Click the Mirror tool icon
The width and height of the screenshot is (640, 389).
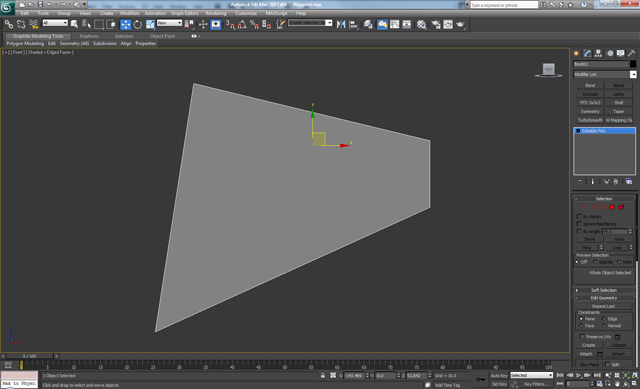click(341, 24)
